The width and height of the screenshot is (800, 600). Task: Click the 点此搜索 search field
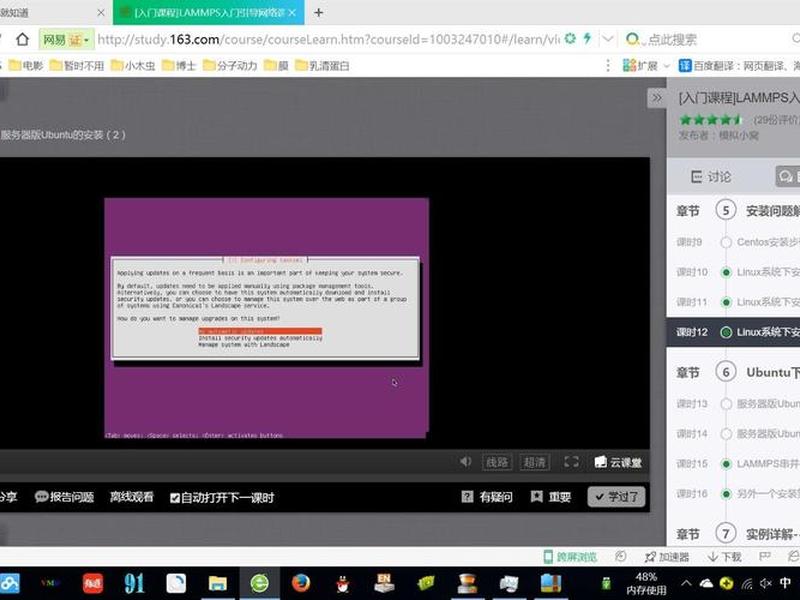[x=709, y=39]
